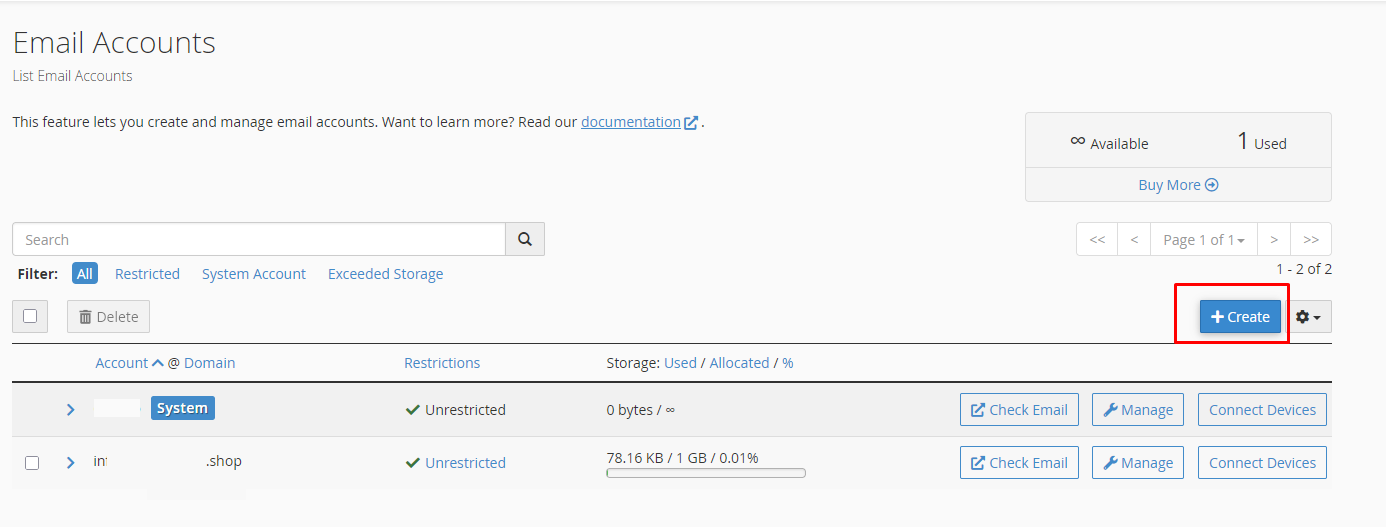Check the .shop account row checkbox
The width and height of the screenshot is (1386, 527).
(32, 463)
